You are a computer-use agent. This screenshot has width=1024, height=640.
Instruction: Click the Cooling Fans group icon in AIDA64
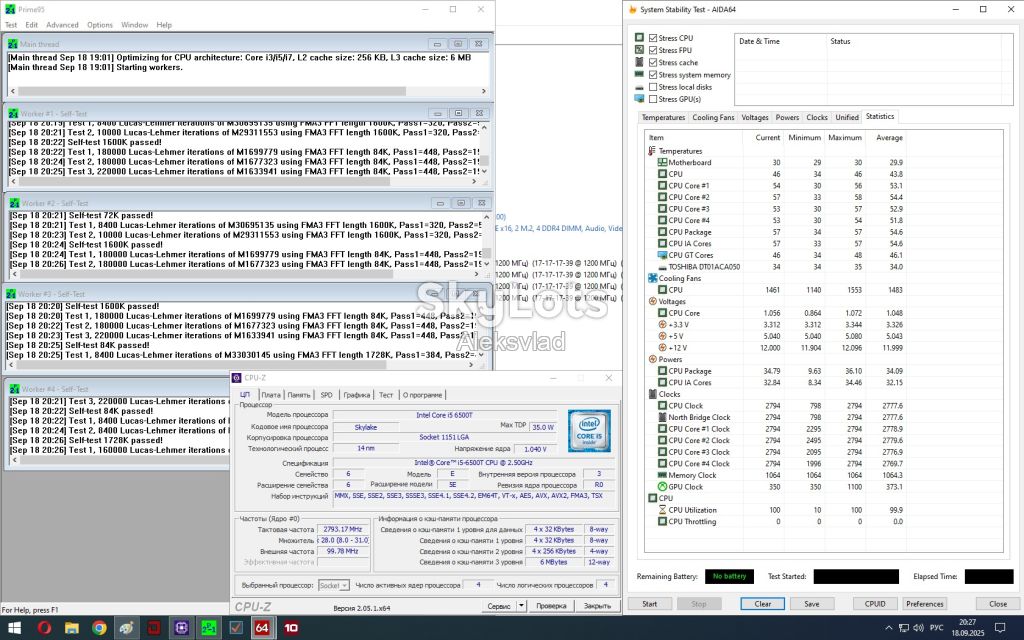pos(652,278)
